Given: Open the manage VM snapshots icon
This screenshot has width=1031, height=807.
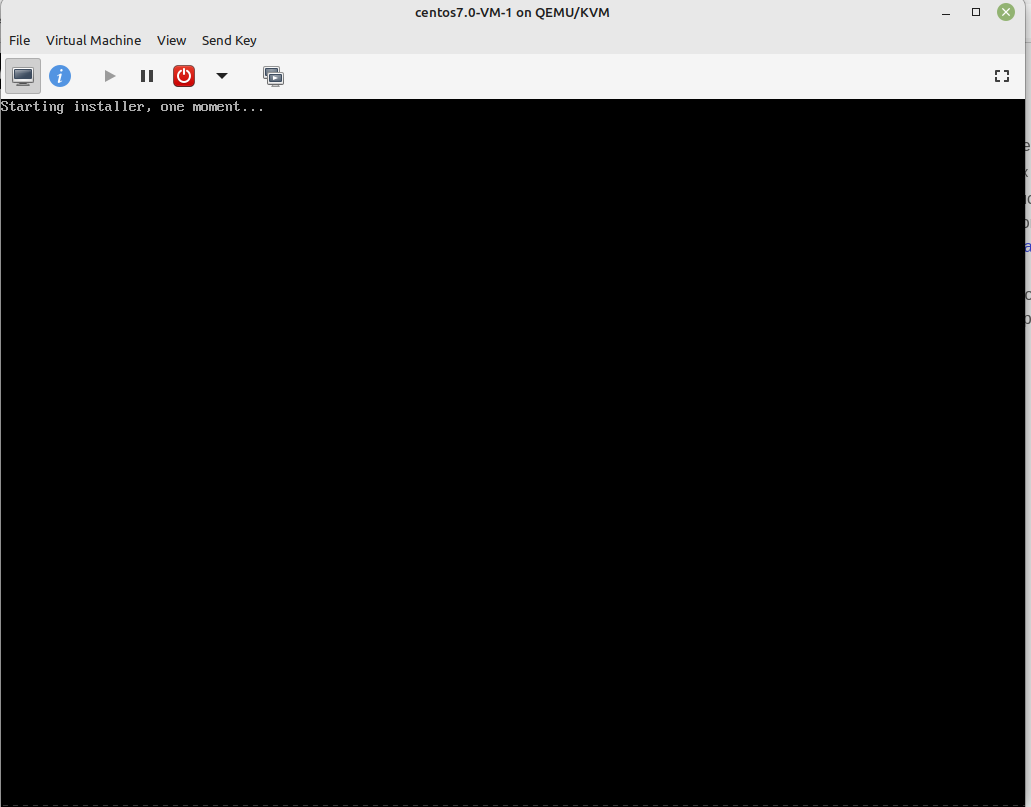Looking at the screenshot, I should 274,76.
